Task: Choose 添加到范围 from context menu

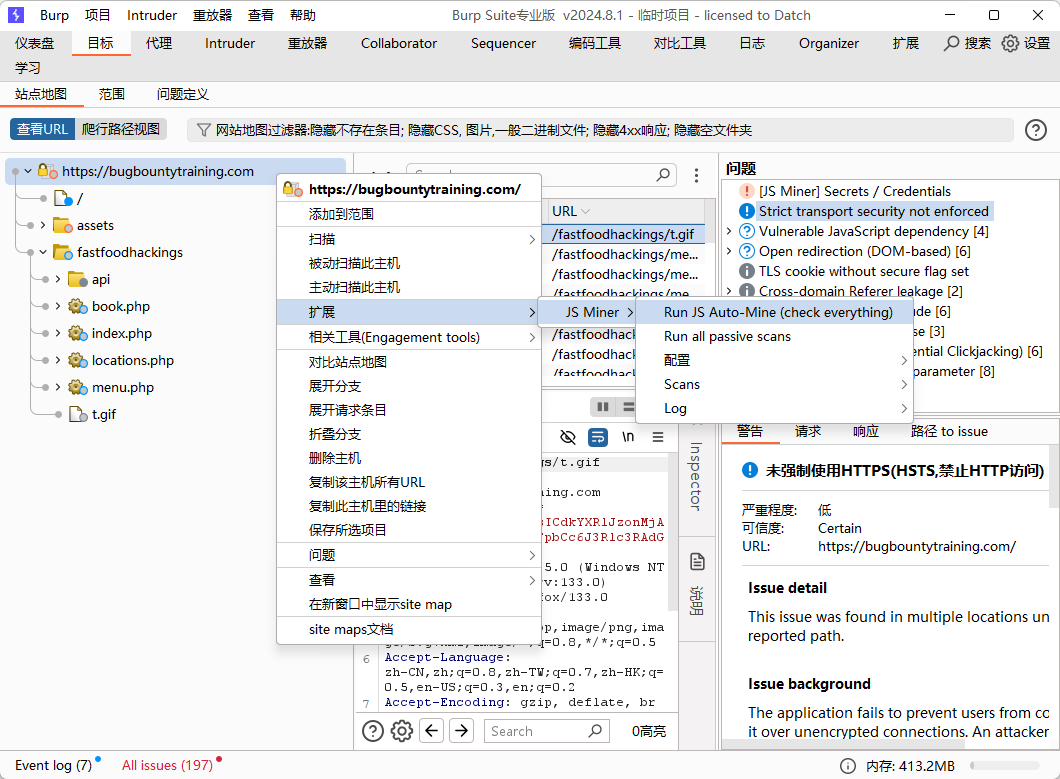Action: pos(409,214)
